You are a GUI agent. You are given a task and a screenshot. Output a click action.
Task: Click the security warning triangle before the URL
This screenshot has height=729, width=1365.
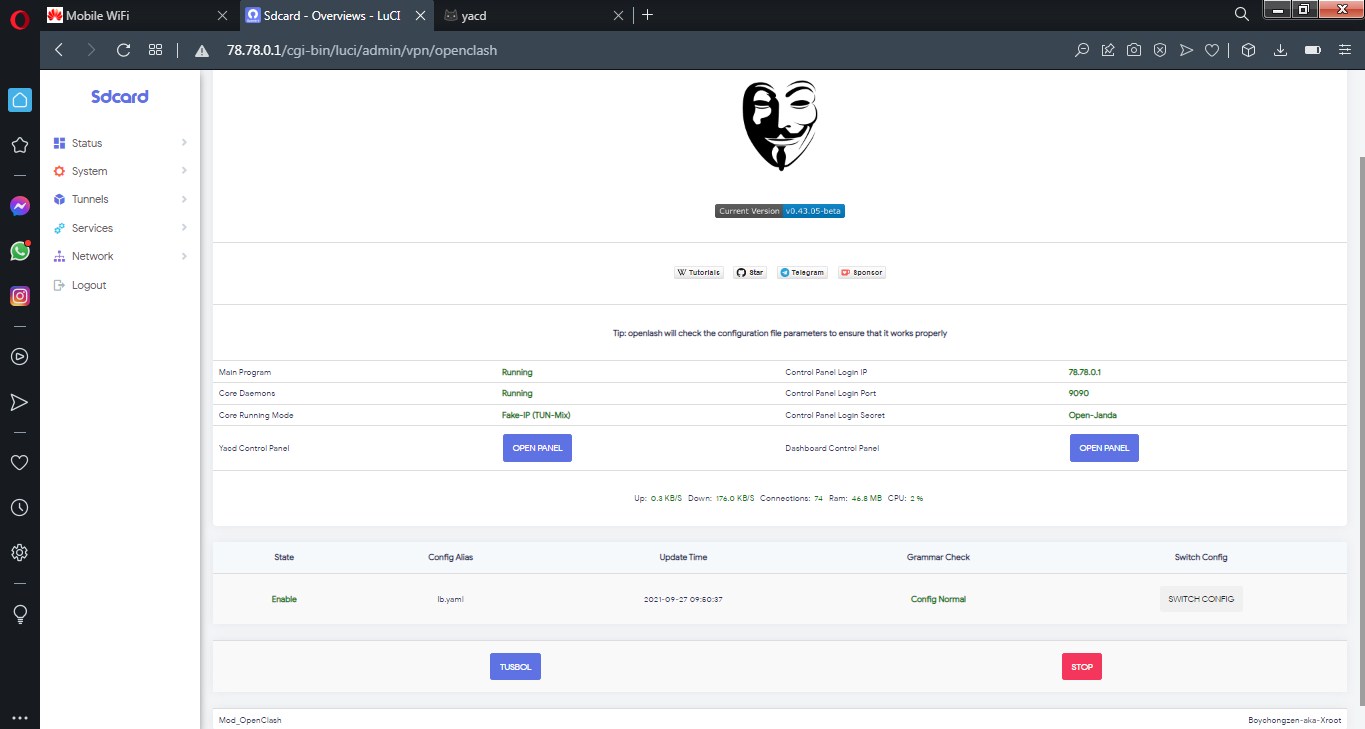click(202, 50)
